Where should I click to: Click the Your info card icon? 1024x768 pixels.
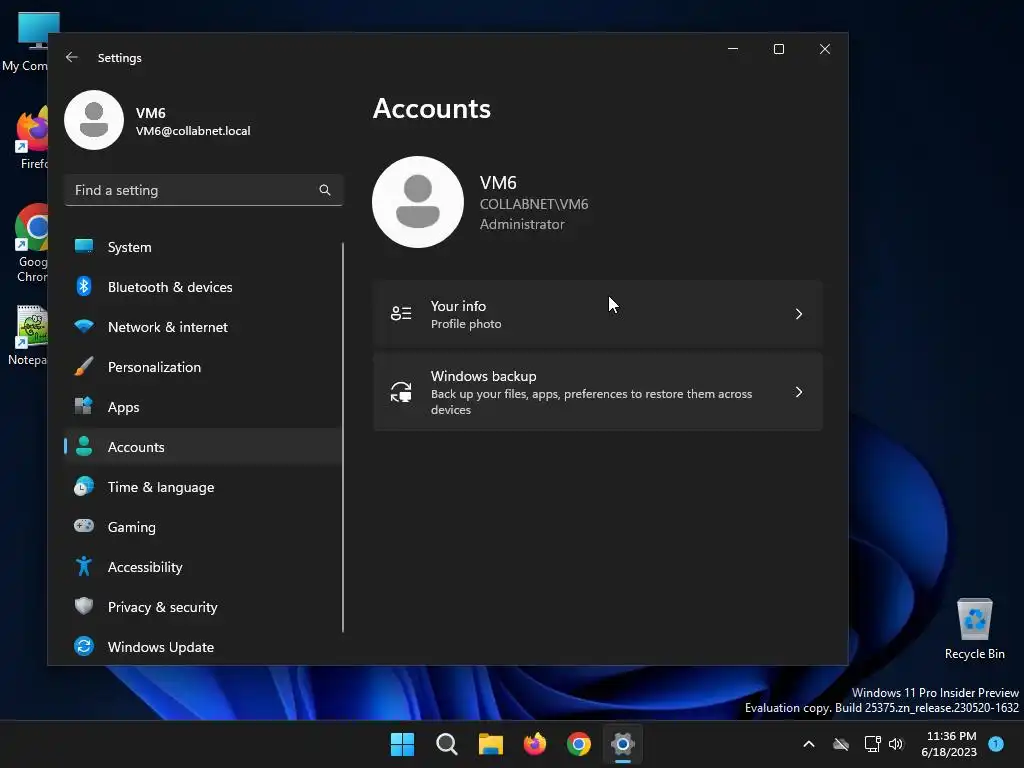pyautogui.click(x=401, y=313)
